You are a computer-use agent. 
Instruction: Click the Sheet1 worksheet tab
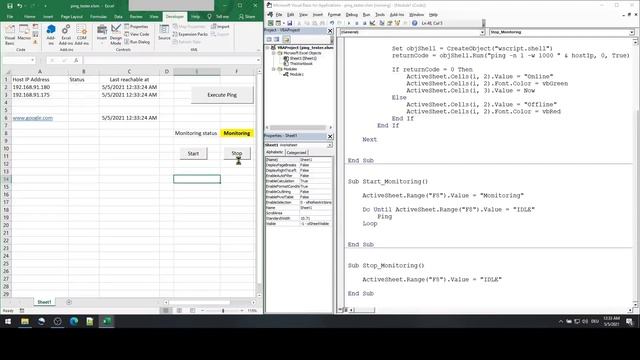pyautogui.click(x=44, y=302)
